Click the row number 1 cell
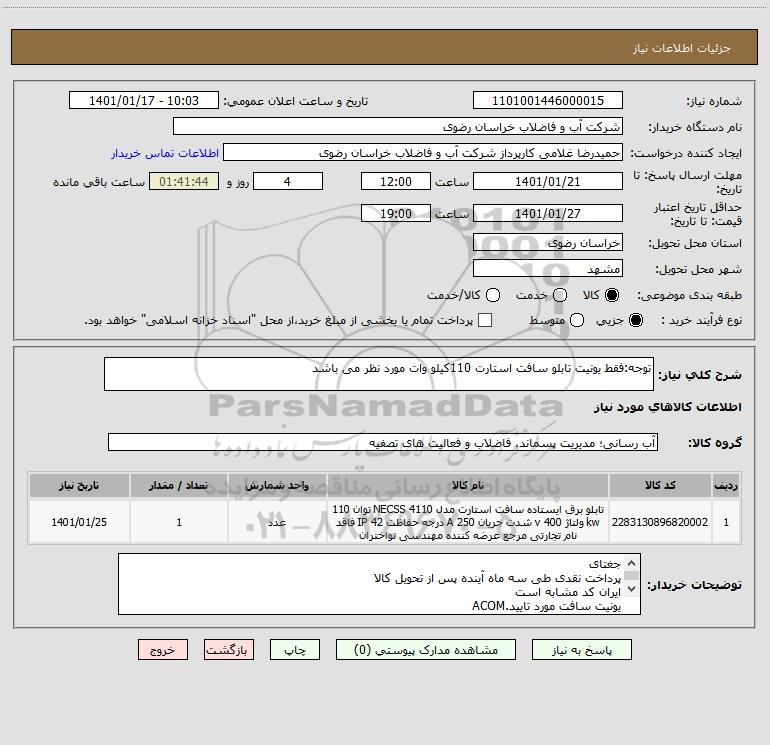 point(726,522)
